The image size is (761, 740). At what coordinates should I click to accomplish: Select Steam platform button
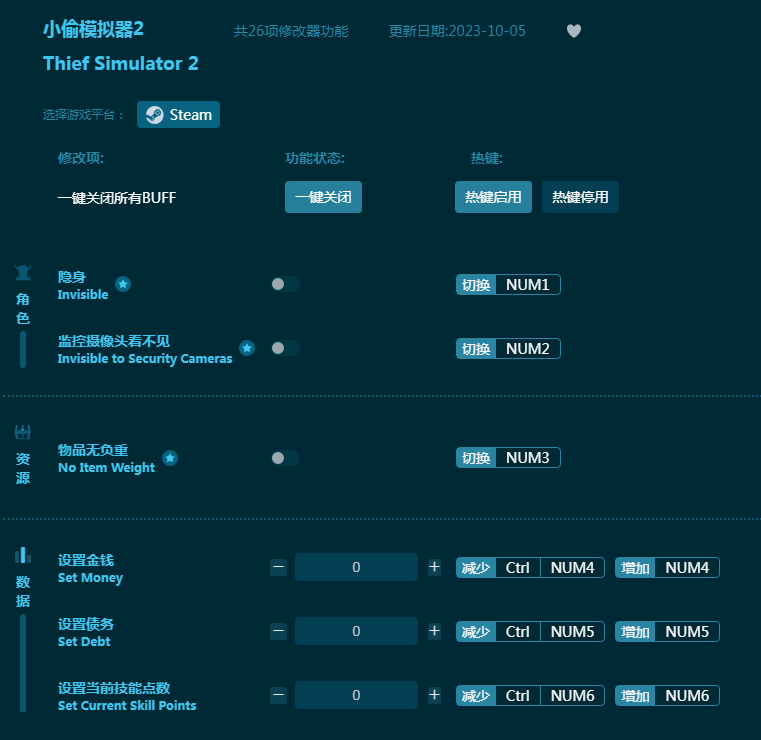(x=178, y=115)
